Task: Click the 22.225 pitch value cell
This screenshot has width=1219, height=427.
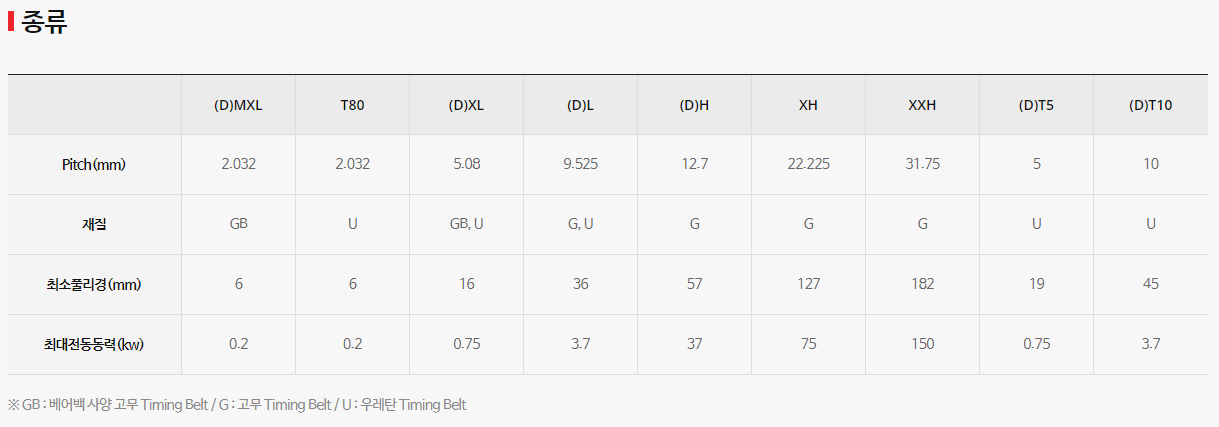Action: pos(808,165)
